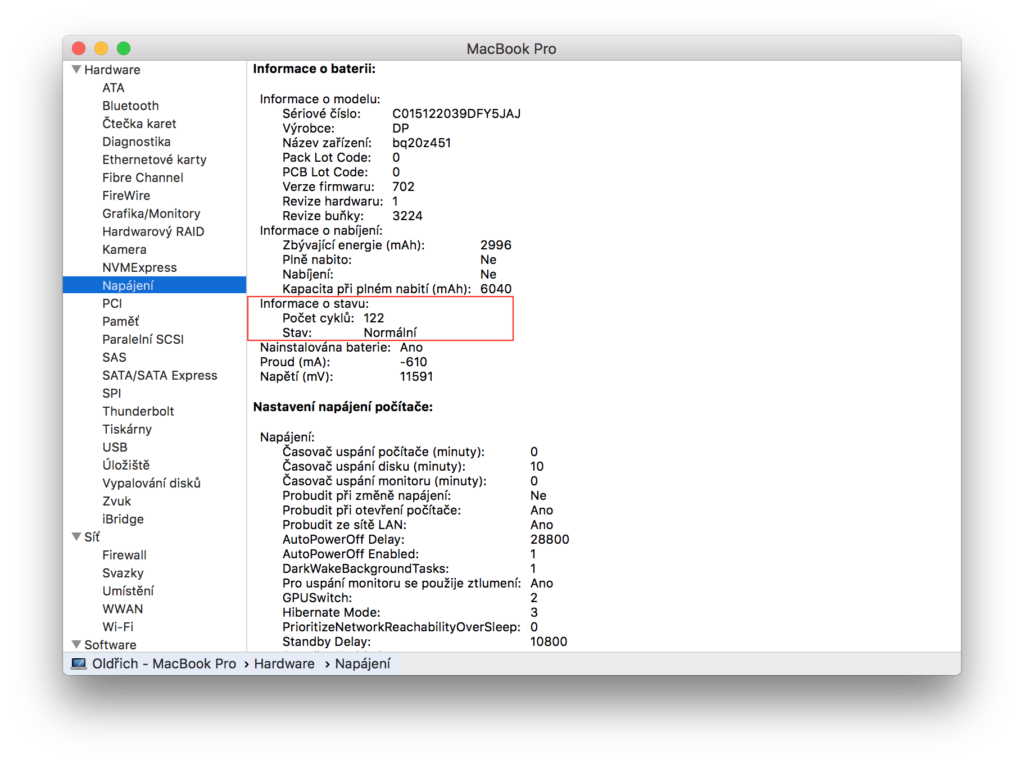Collapse the Síť section triangle

pos(76,536)
